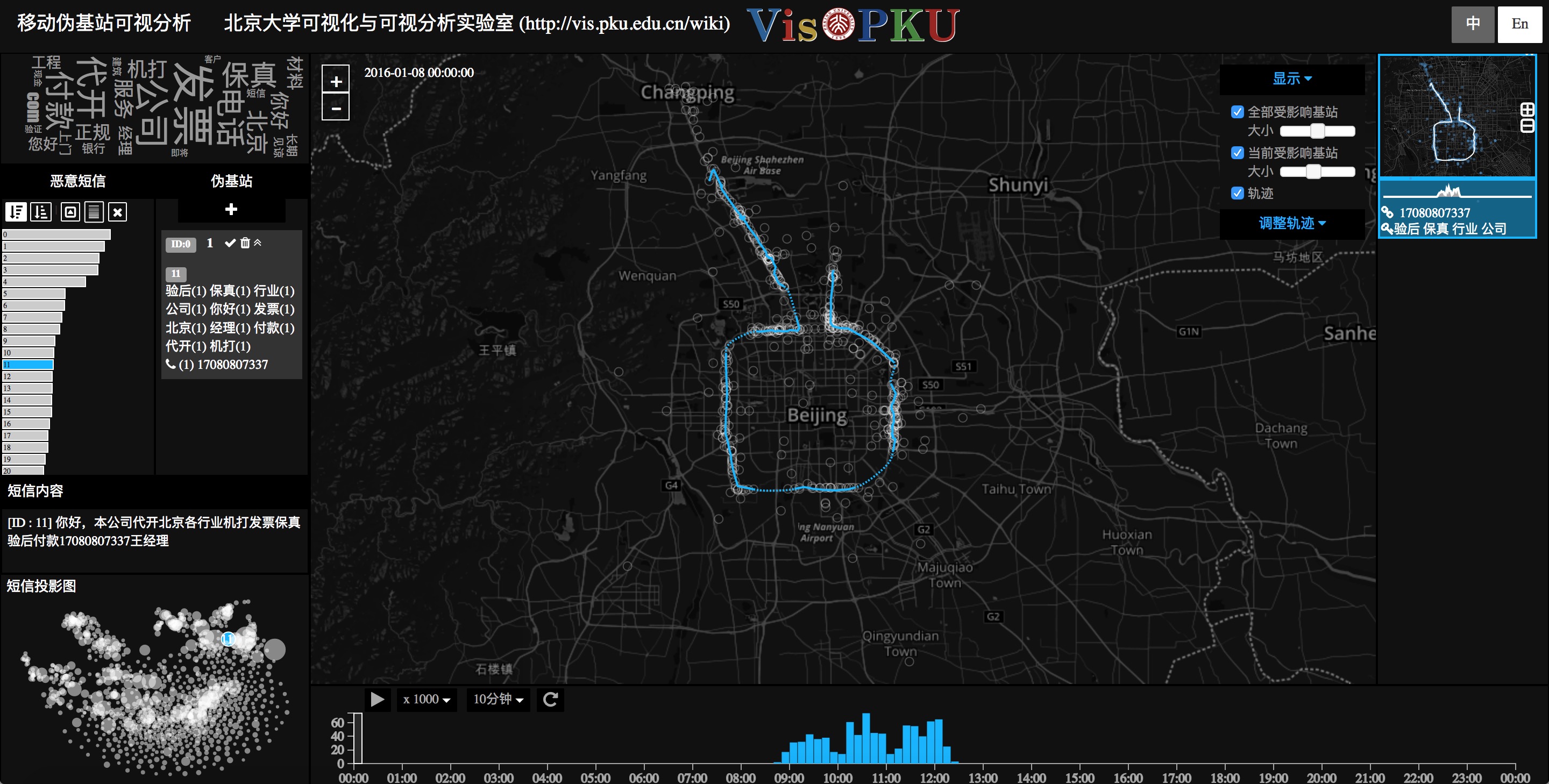Toggle 全部受影响基站 checkbox
Screen dimensions: 1549x784
click(1238, 112)
